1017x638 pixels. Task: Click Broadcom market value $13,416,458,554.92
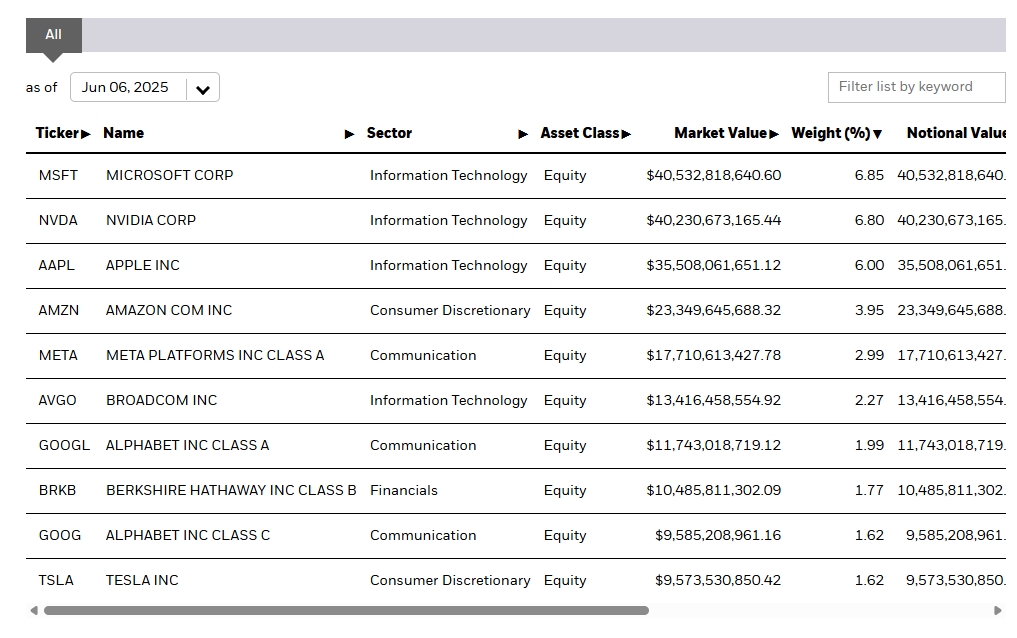(x=713, y=401)
